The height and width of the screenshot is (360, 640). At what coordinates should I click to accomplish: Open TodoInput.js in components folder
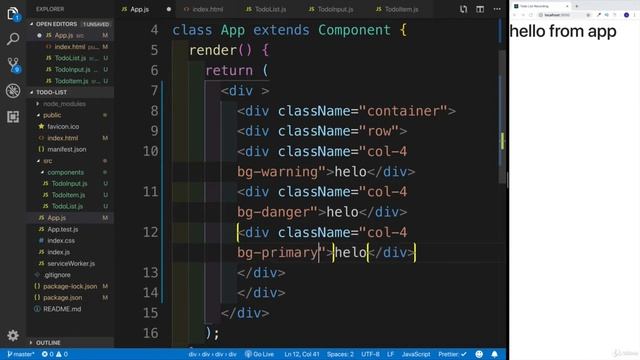pos(69,184)
